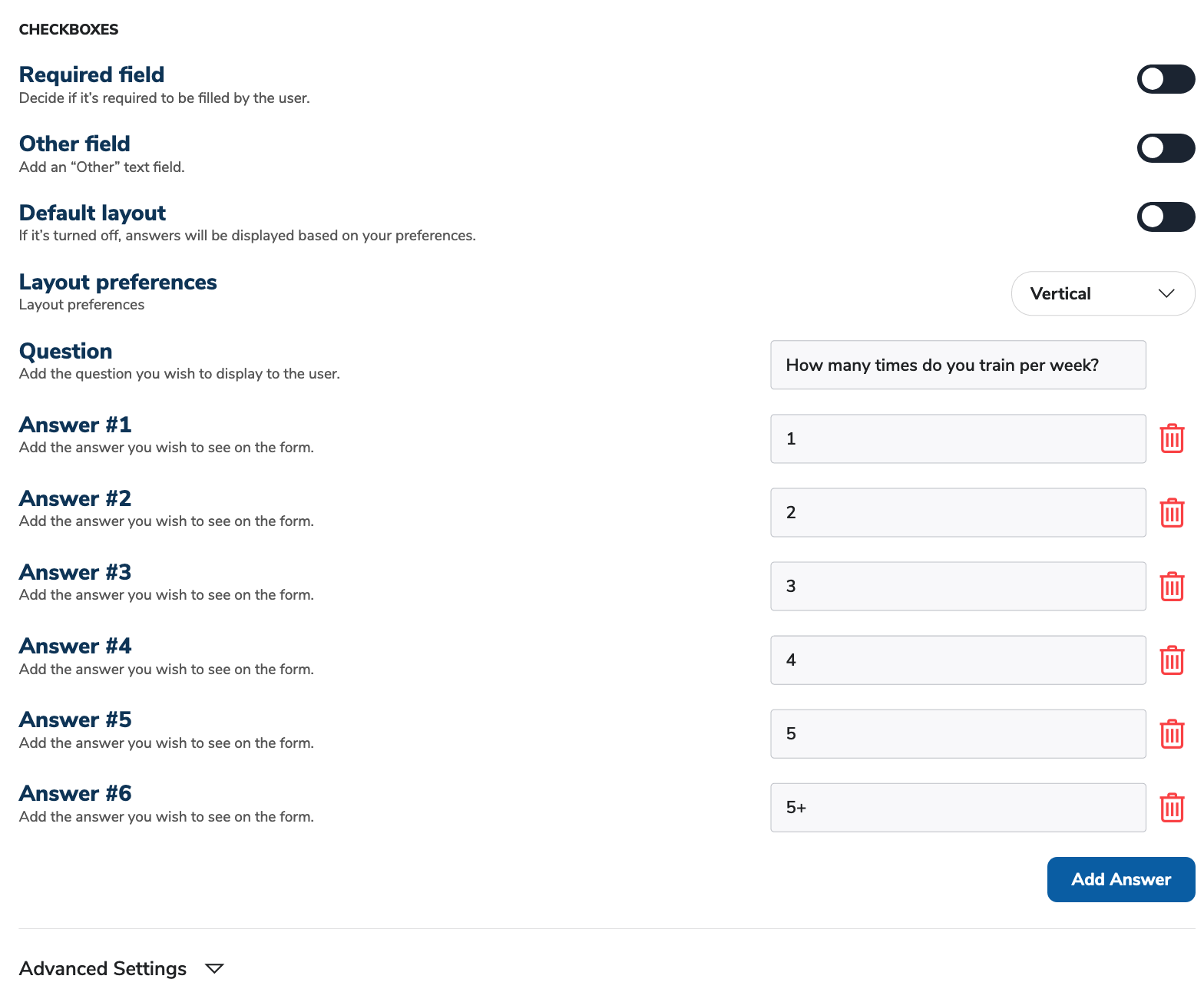This screenshot has width=1204, height=989.
Task: Select the 'Layout preferences' heading
Action: (117, 282)
